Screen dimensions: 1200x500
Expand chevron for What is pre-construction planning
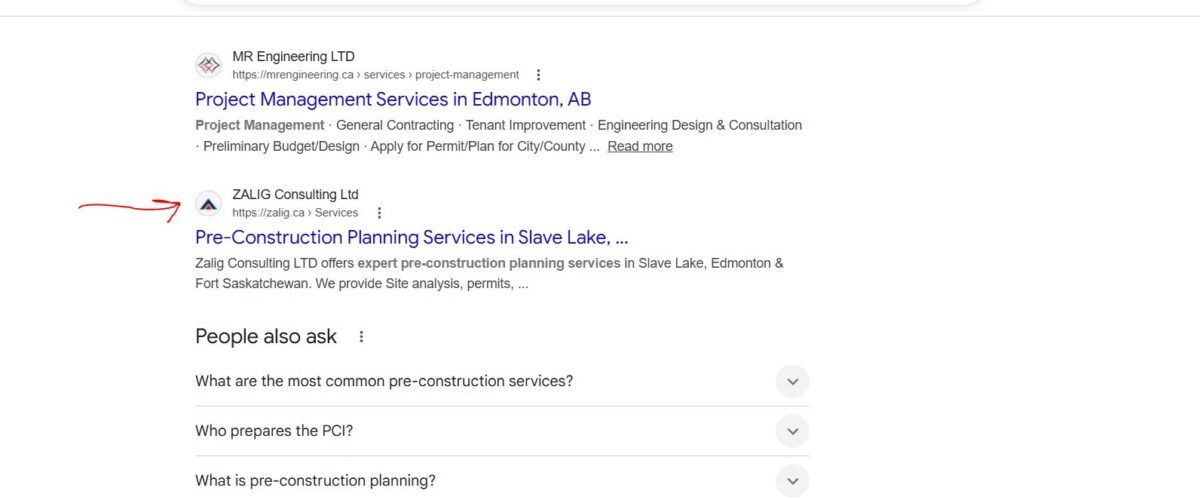pyautogui.click(x=792, y=481)
